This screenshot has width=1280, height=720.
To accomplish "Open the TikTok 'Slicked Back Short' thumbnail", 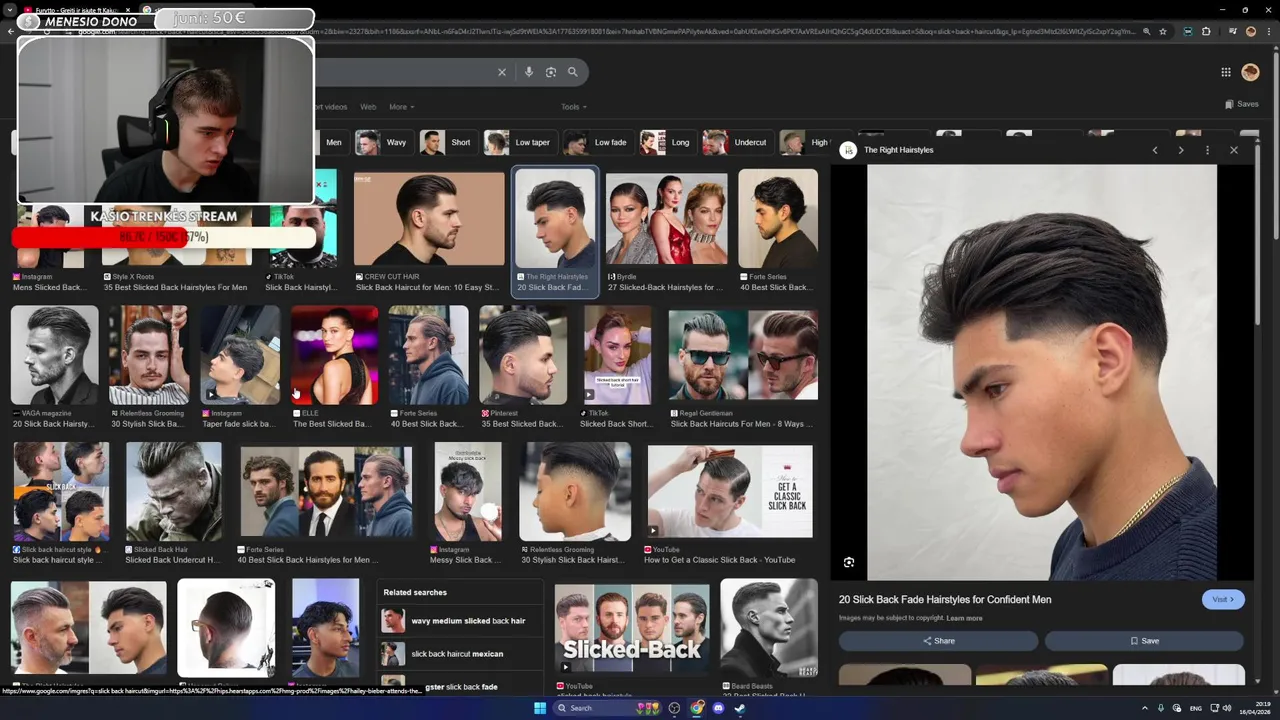I will 617,355.
